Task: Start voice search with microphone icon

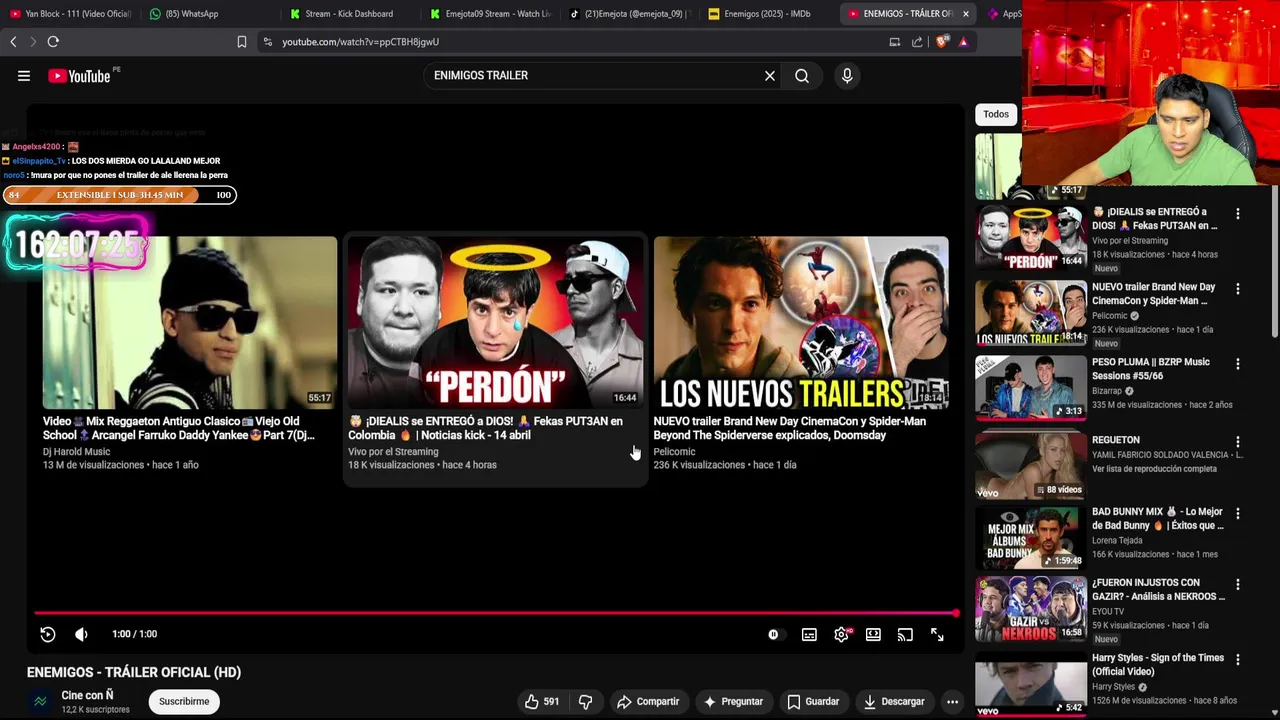Action: [847, 76]
